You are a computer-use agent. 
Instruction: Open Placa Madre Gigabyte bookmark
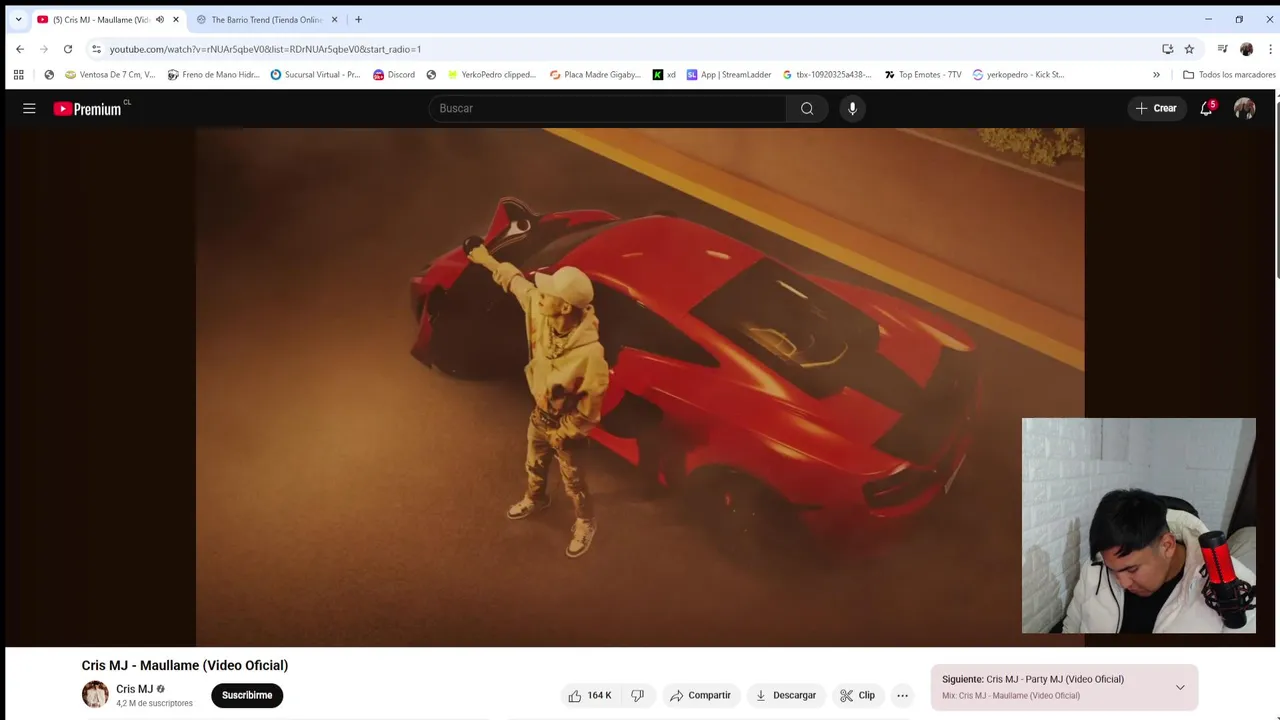click(x=595, y=74)
